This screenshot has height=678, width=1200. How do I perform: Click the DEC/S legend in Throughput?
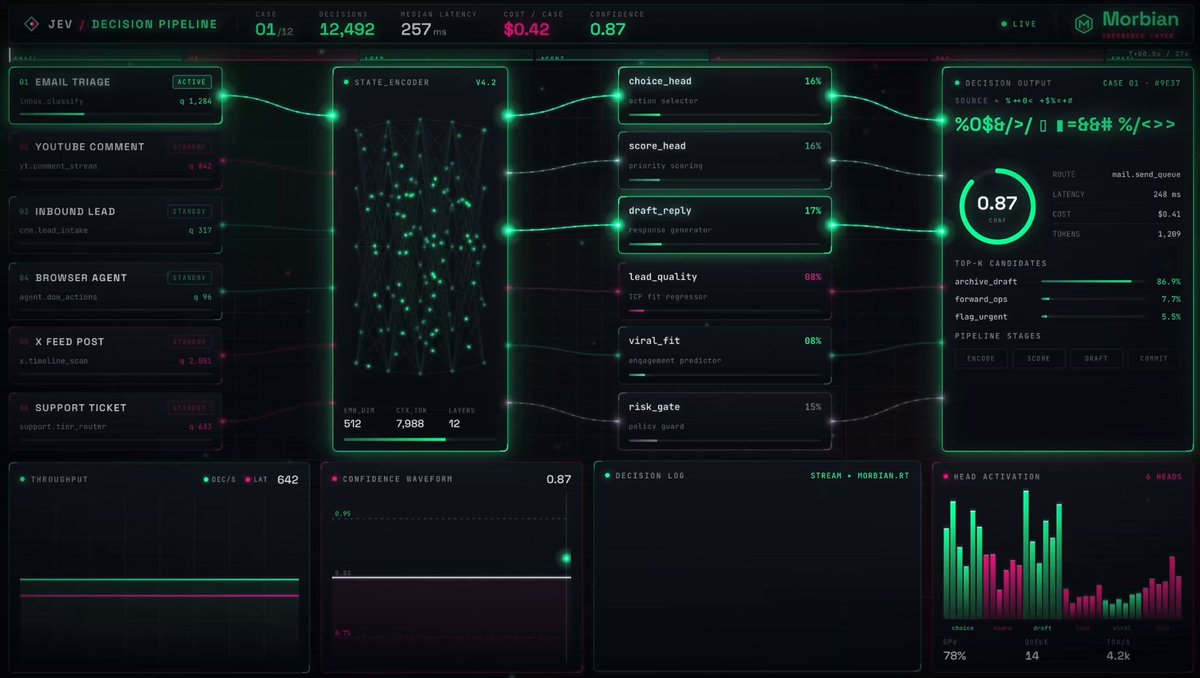click(219, 480)
